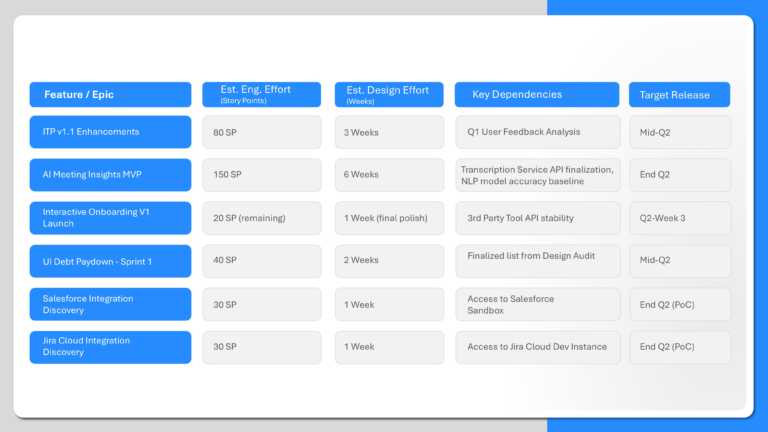
Task: Select the 2 Weeks cell
Action: (389, 261)
